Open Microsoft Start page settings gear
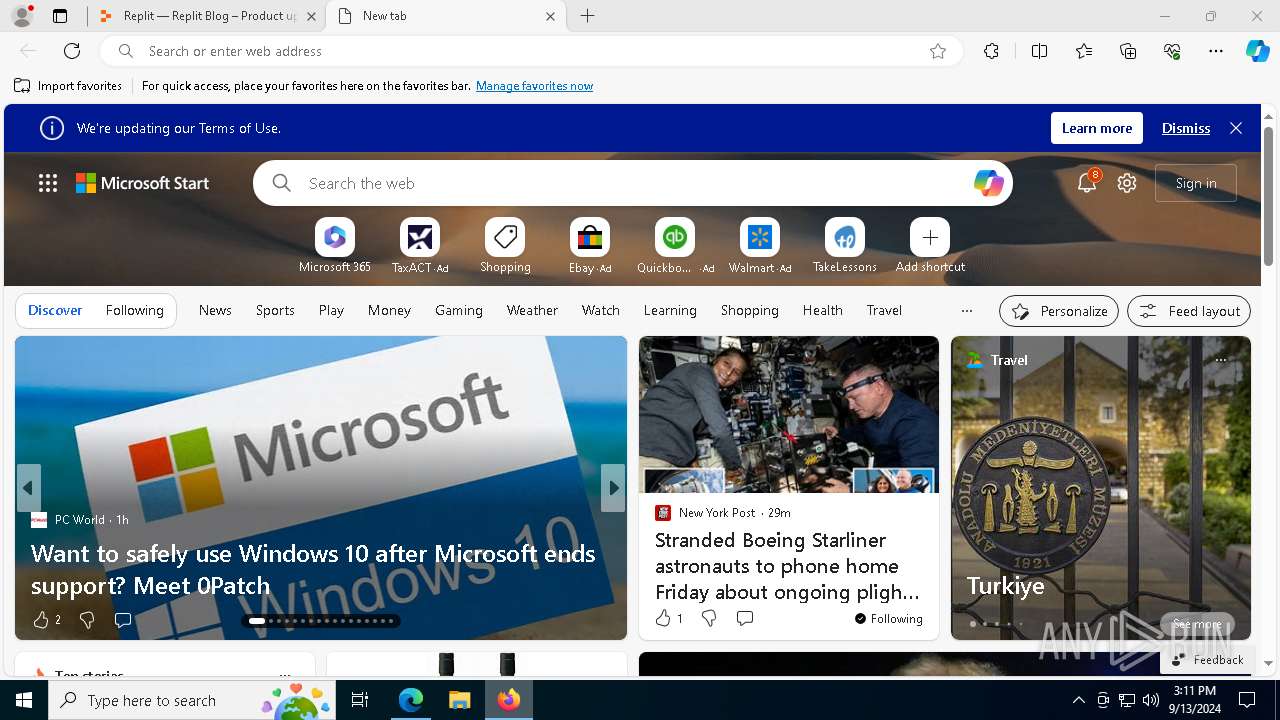This screenshot has height=720, width=1280. click(1127, 183)
